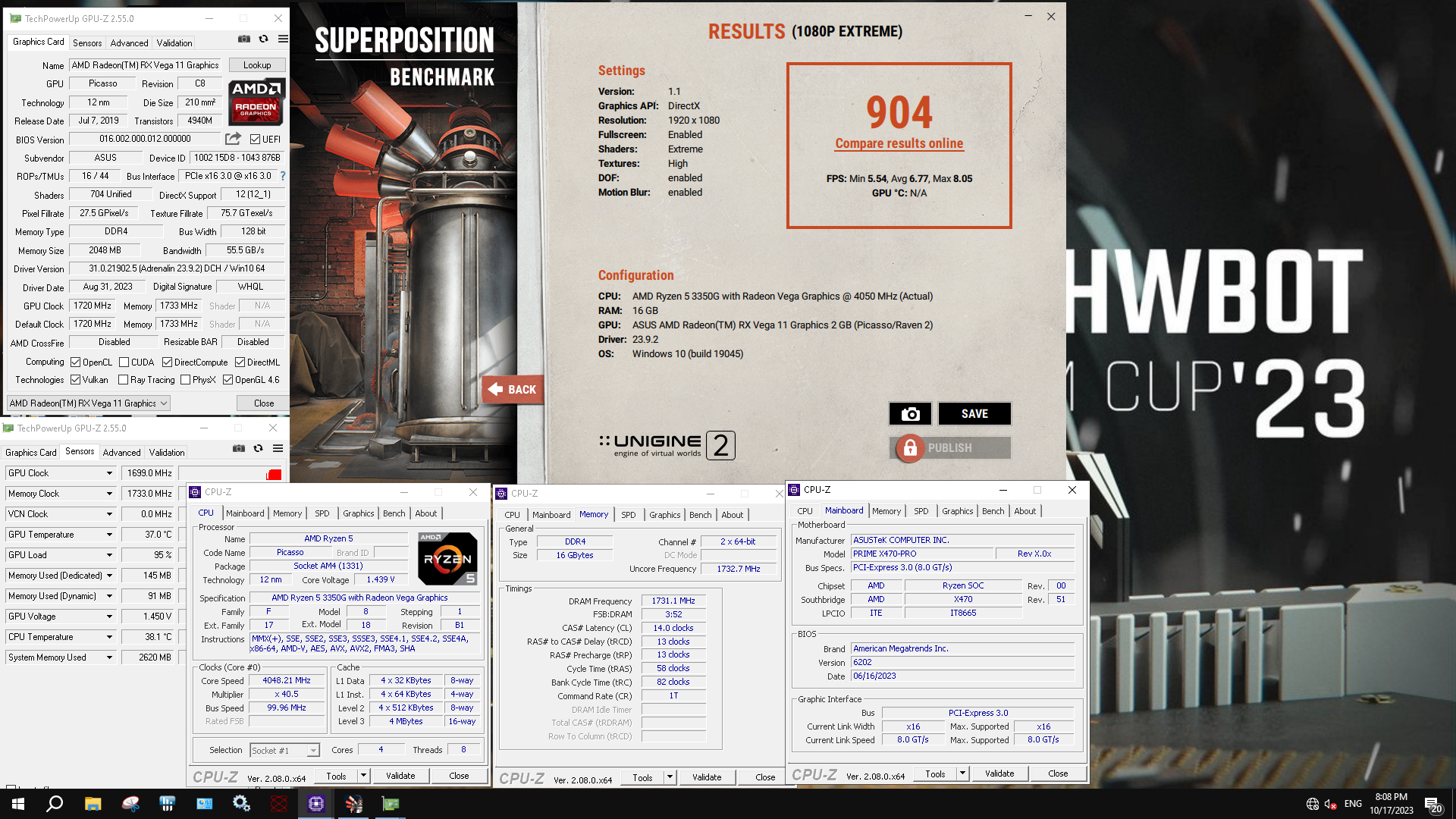This screenshot has height=819, width=1456.
Task: Expand the Memory Clock sensor dropdown
Action: tap(109, 494)
